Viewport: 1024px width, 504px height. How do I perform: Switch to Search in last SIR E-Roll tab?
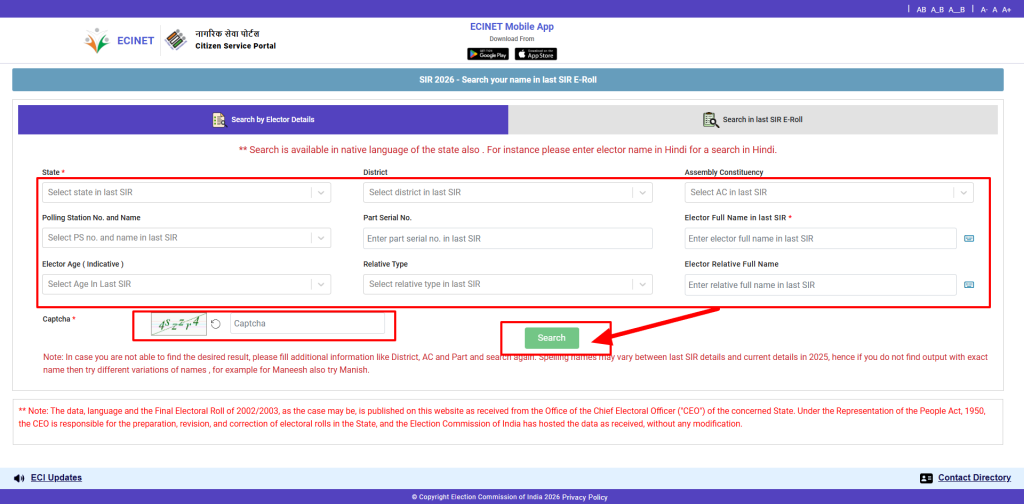tap(753, 119)
